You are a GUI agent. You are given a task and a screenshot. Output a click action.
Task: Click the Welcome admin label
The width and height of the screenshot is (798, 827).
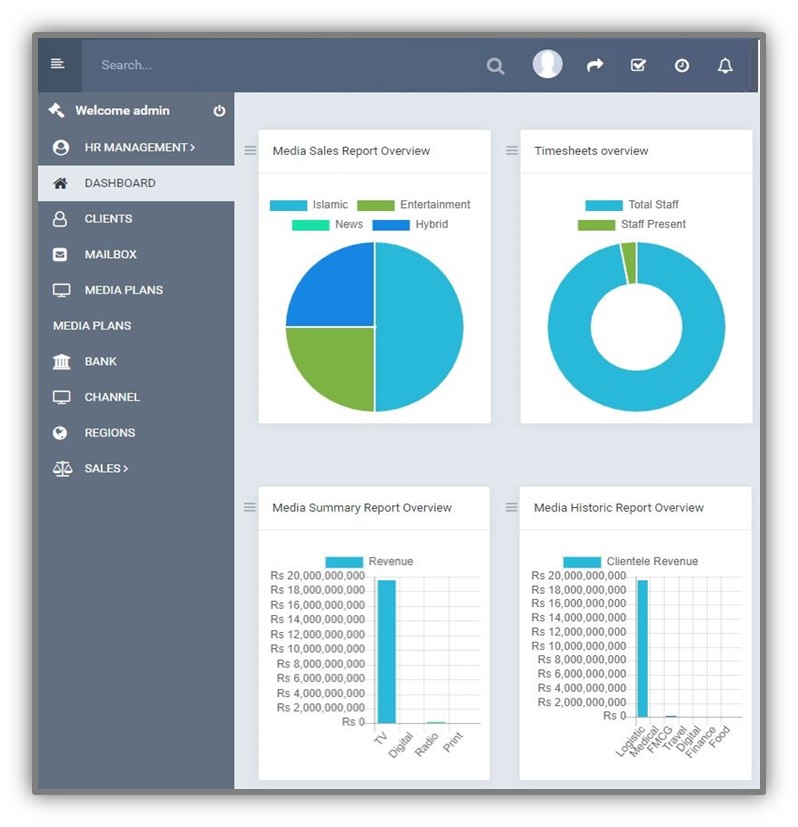pos(122,111)
